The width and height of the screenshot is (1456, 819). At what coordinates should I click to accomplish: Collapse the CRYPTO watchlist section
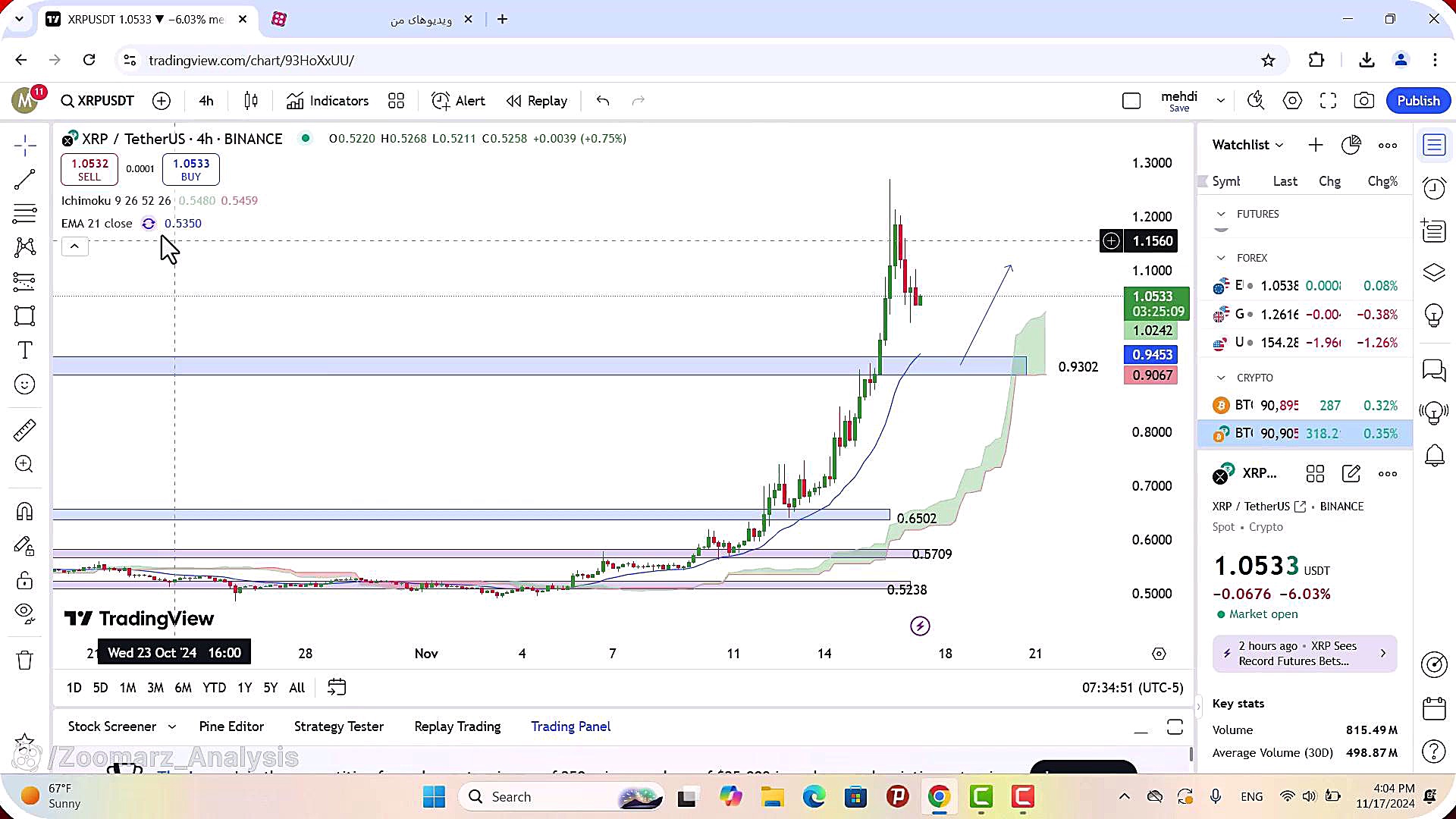pos(1221,378)
